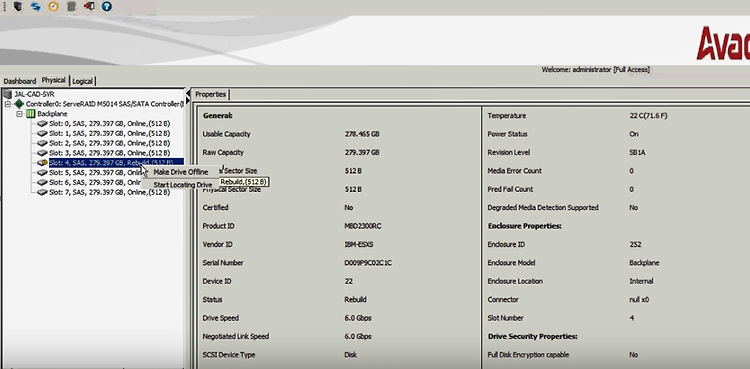
Task: Click the green Controller0 chip icon
Action: 19,104
